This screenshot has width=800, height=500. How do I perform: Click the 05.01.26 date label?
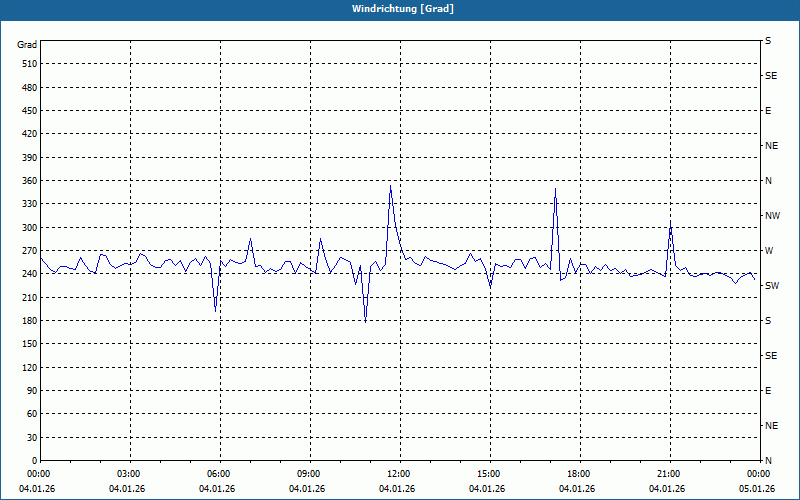click(x=757, y=489)
